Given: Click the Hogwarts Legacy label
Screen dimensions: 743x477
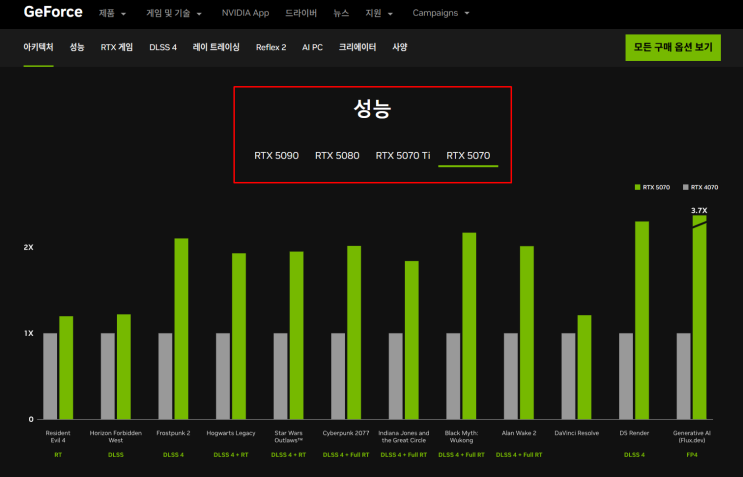Looking at the screenshot, I should [231, 433].
